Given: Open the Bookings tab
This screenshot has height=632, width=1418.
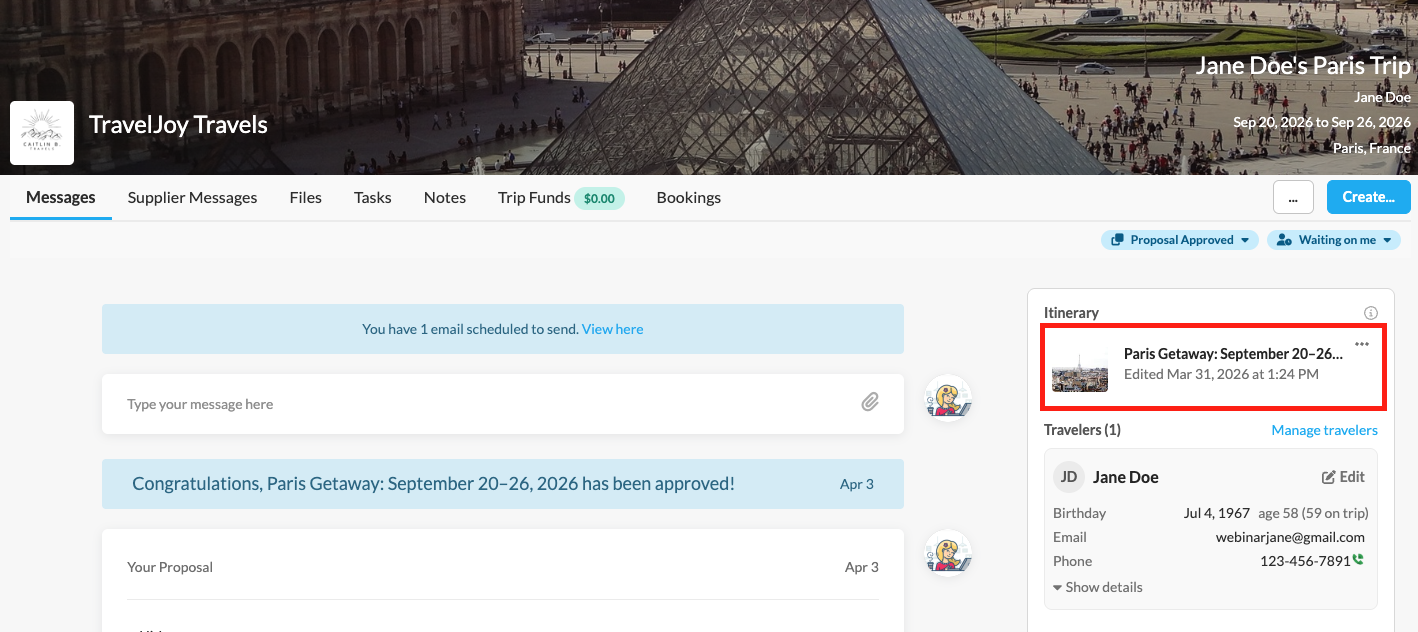Looking at the screenshot, I should [688, 197].
